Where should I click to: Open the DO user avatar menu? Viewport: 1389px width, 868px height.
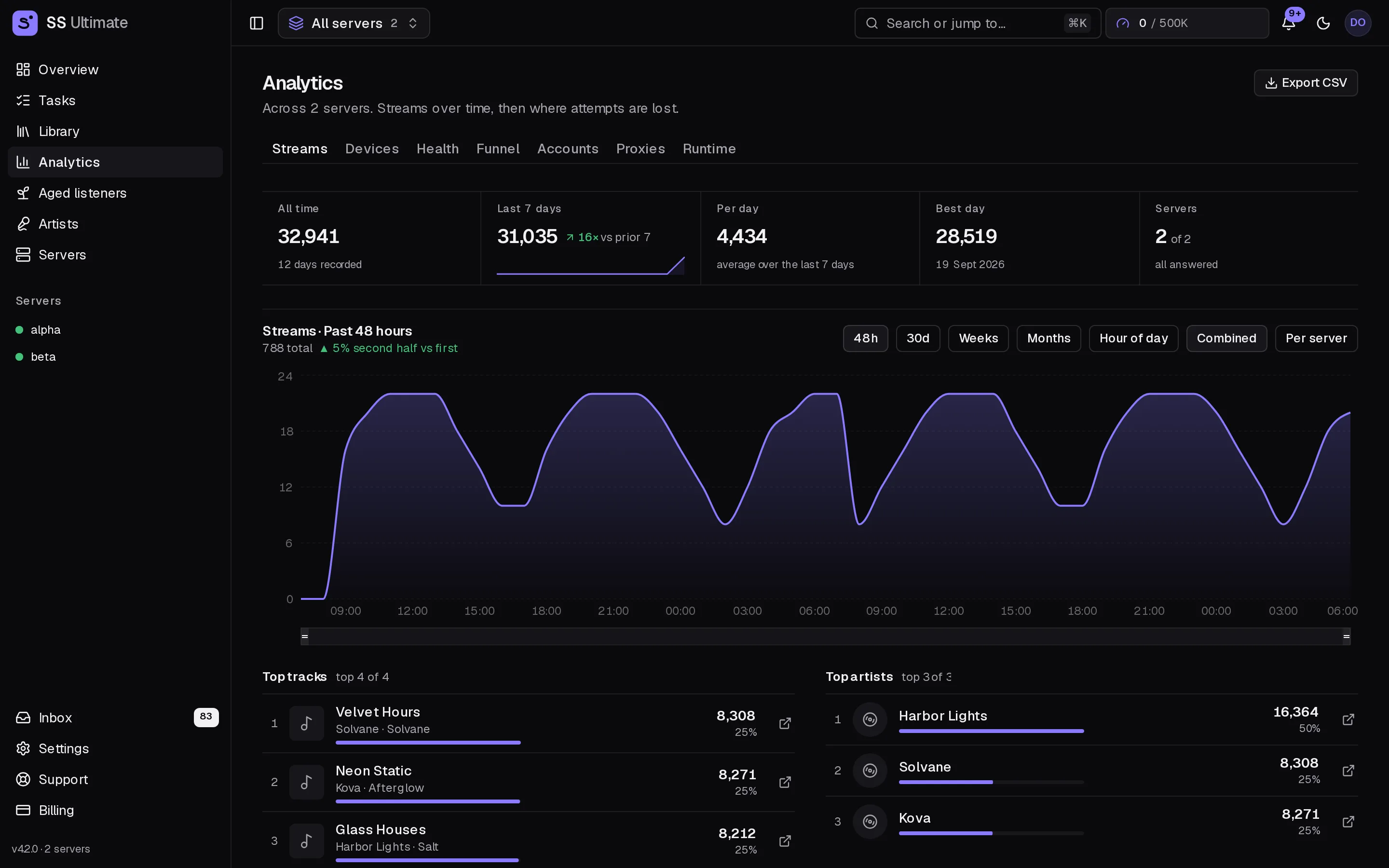[1358, 23]
